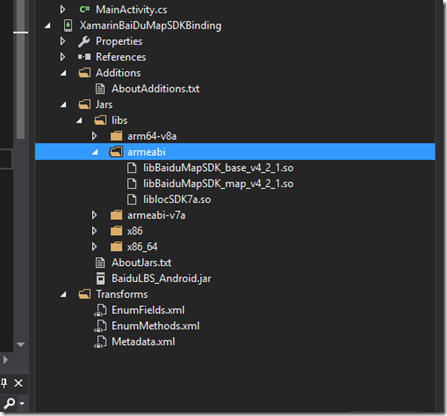Click file icon of libBaiduMapSDK_base_v4_2_1.so

point(132,168)
